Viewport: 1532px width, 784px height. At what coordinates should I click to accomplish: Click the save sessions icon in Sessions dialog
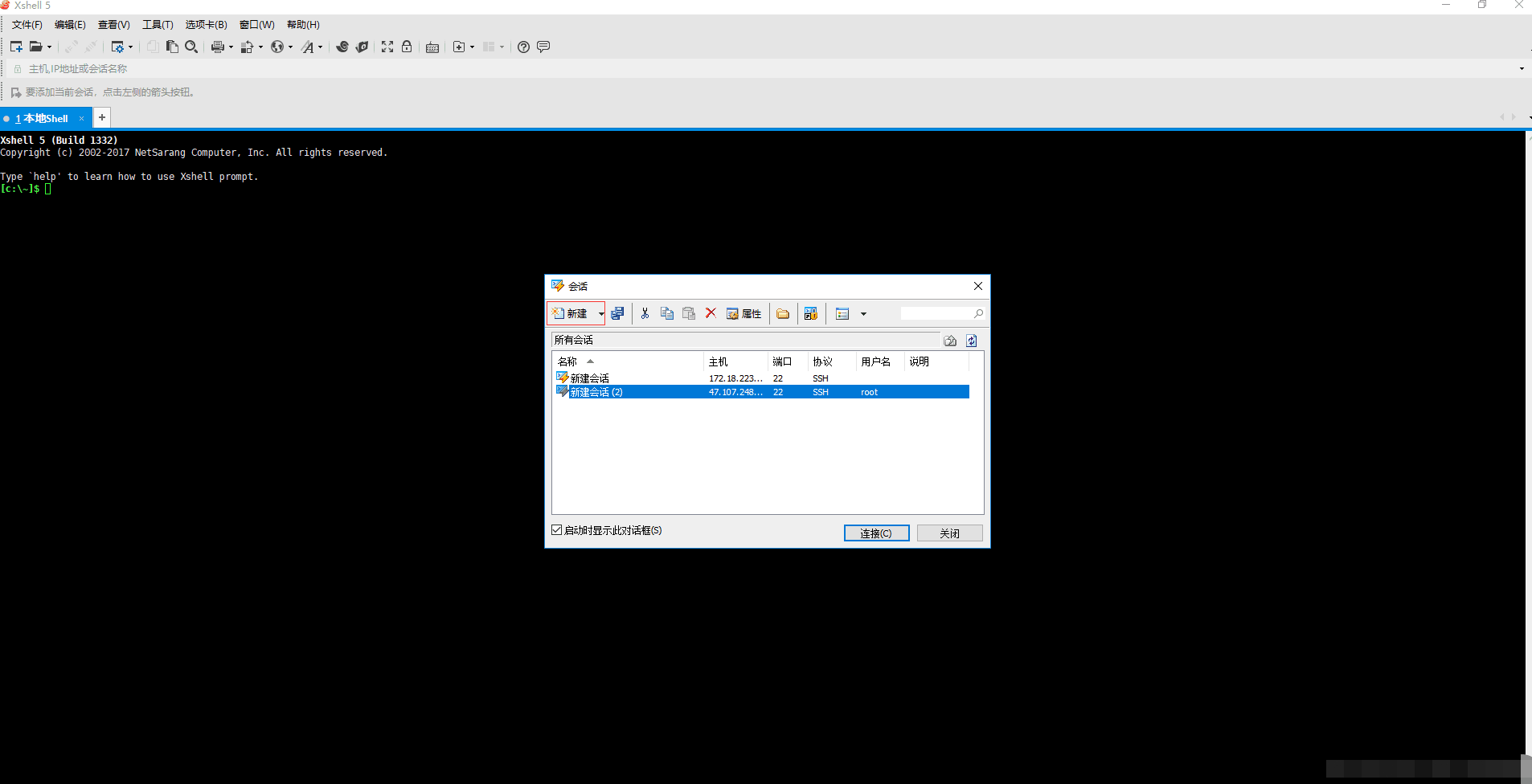click(617, 313)
